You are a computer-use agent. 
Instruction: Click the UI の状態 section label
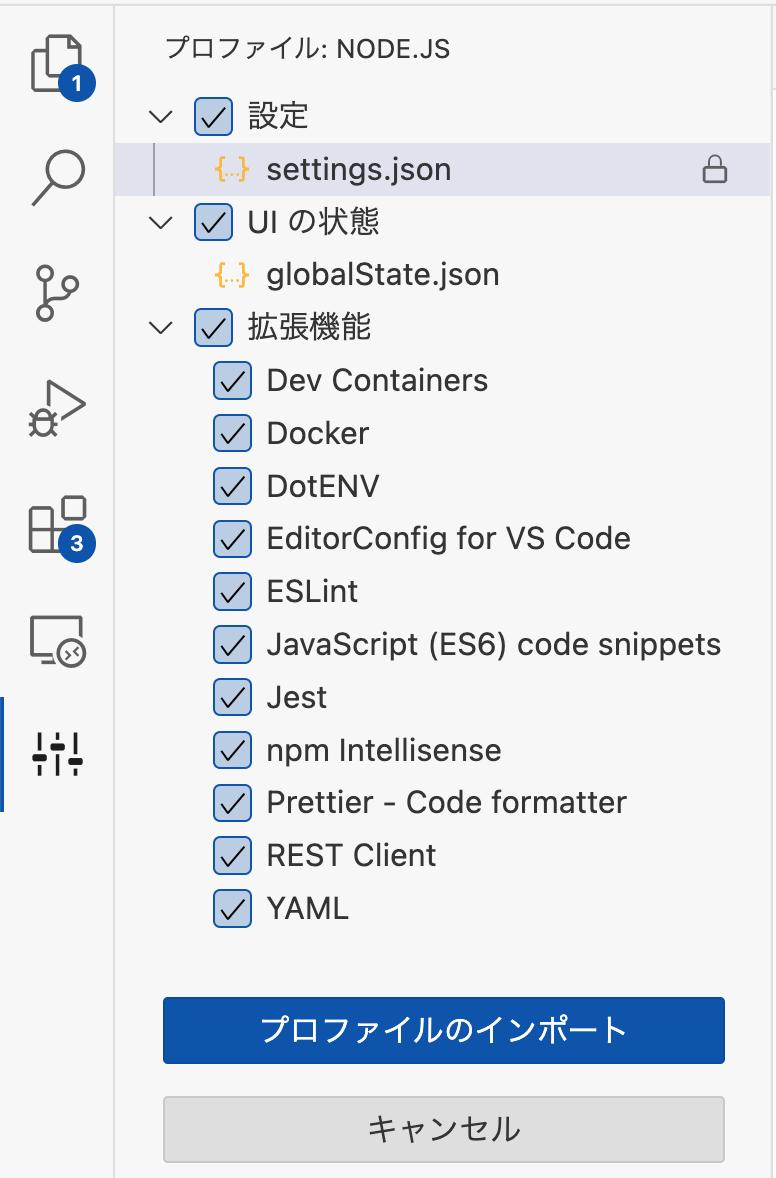pos(313,222)
